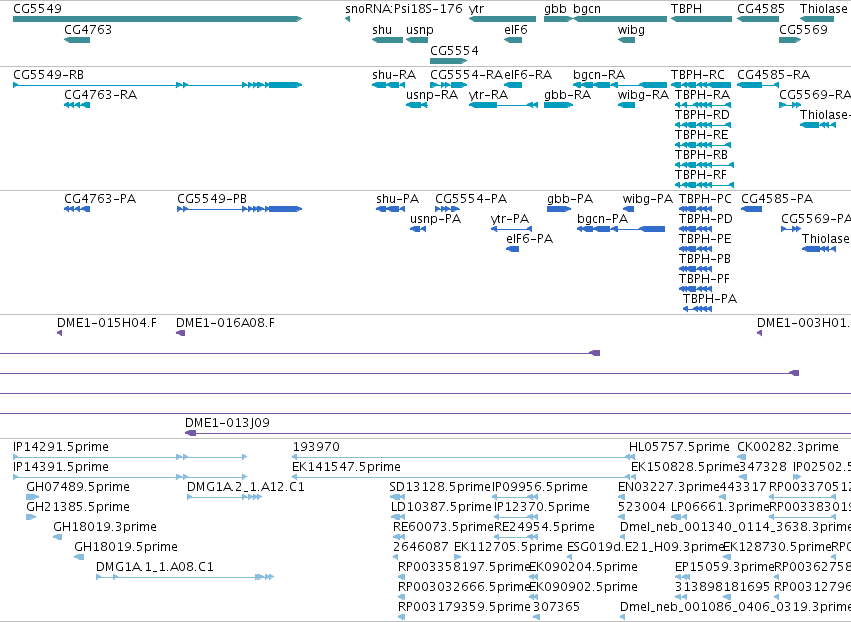This screenshot has width=851, height=622.
Task: Select the CG5554-PA protein feature
Action: coord(447,209)
